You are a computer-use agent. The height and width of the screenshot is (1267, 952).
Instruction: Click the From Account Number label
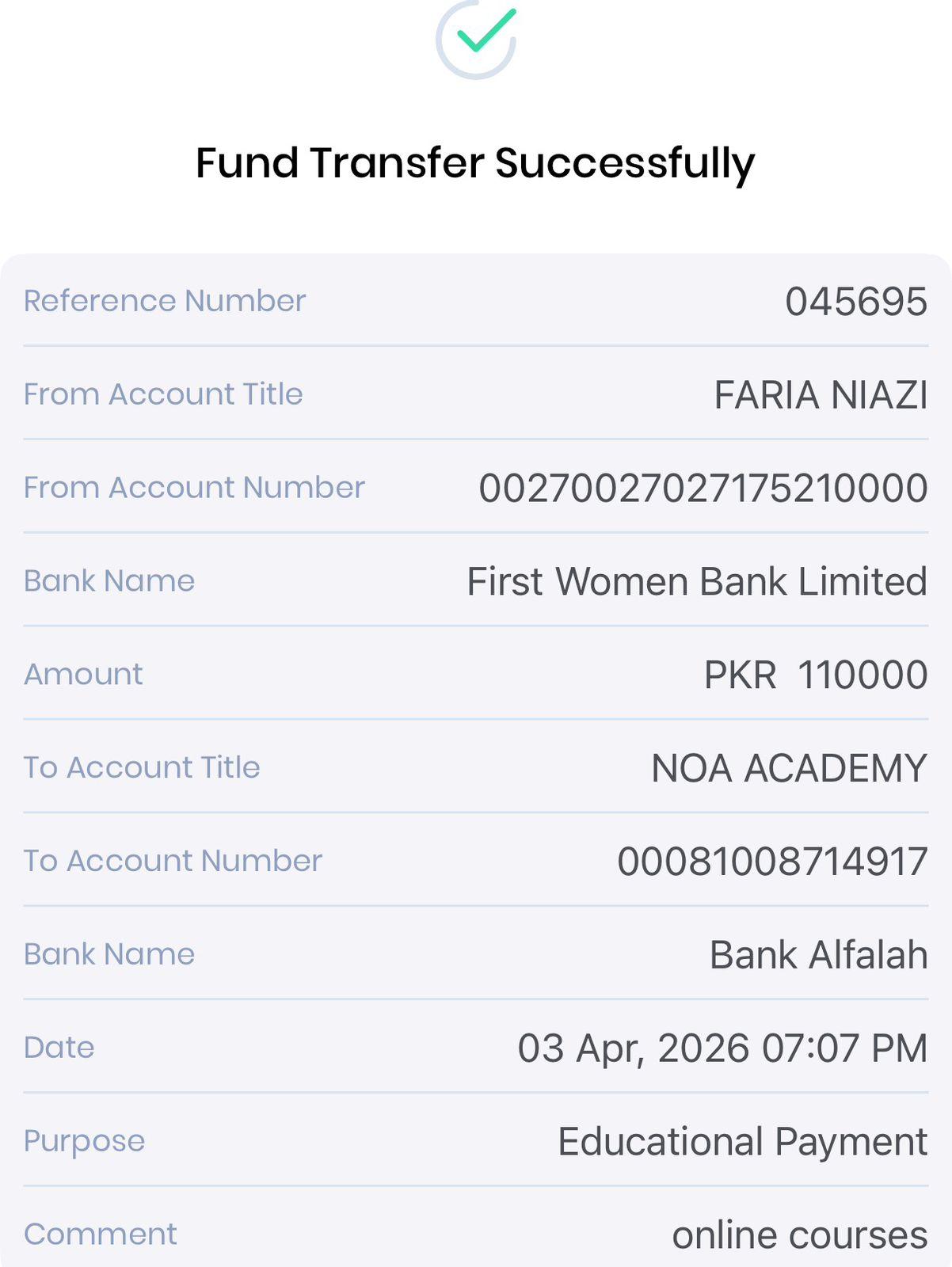coord(194,488)
